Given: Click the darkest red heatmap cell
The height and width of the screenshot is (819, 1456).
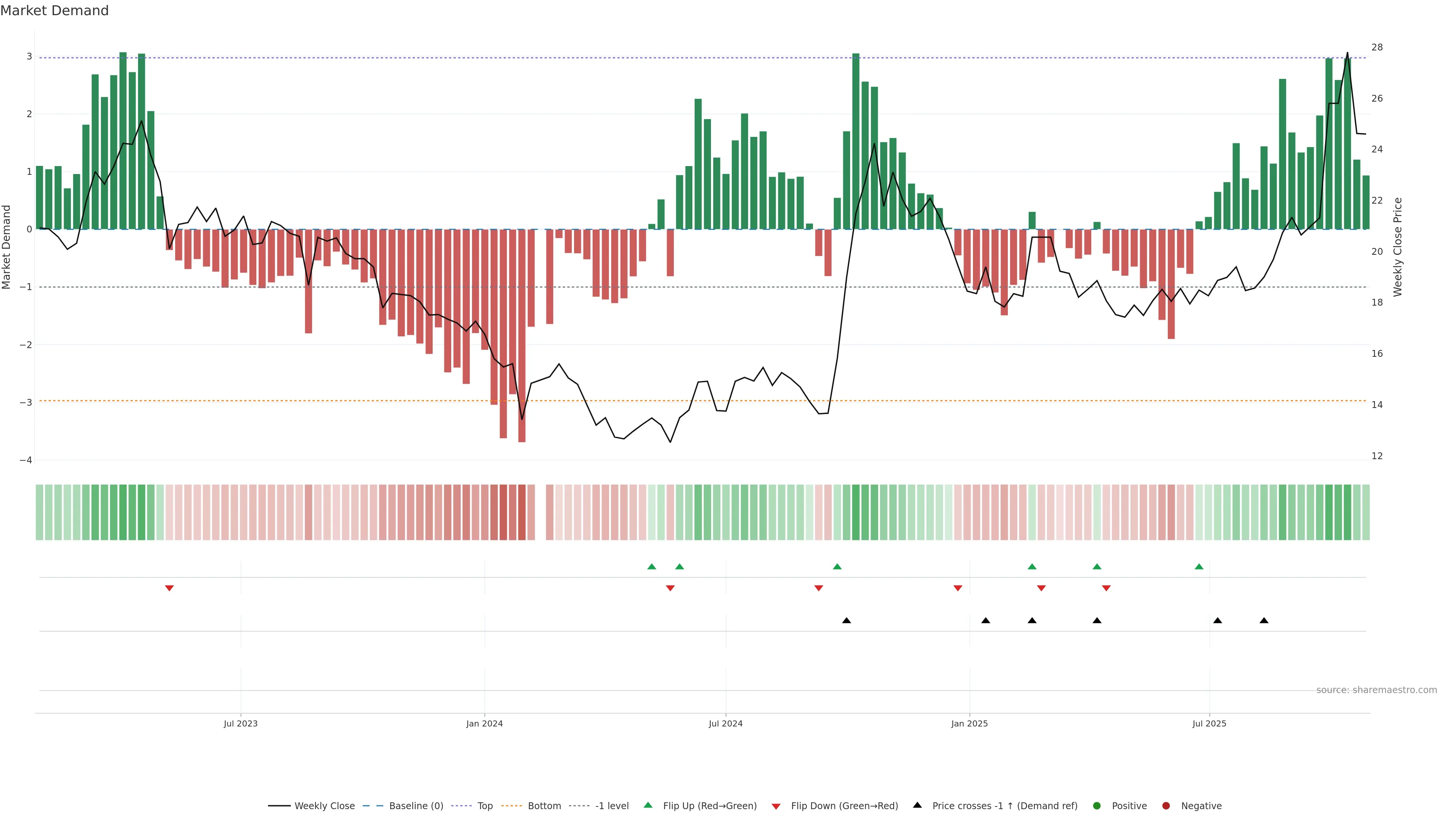Looking at the screenshot, I should click(522, 512).
